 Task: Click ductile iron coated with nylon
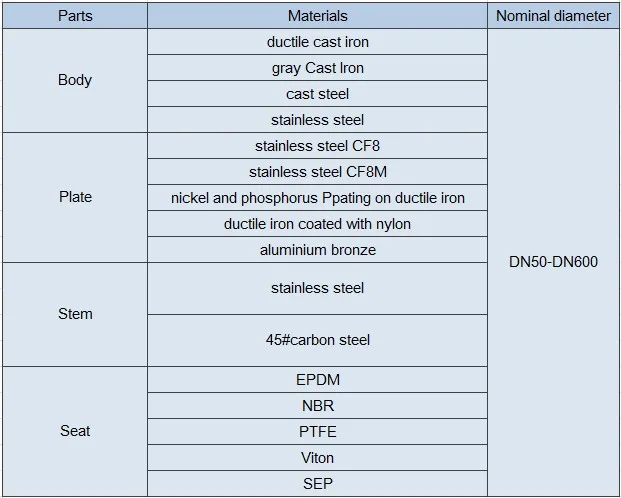(317, 224)
